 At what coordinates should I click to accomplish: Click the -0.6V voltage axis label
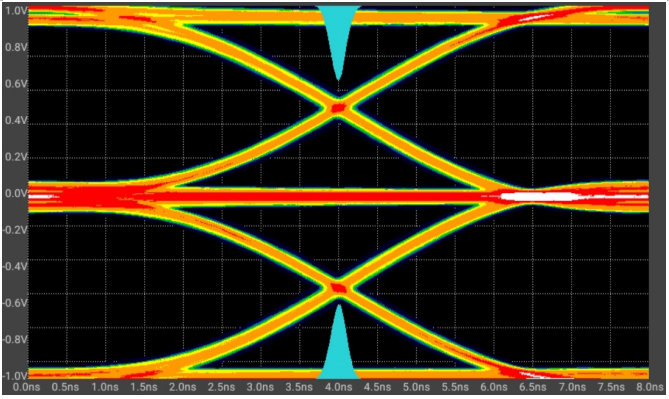pos(15,303)
